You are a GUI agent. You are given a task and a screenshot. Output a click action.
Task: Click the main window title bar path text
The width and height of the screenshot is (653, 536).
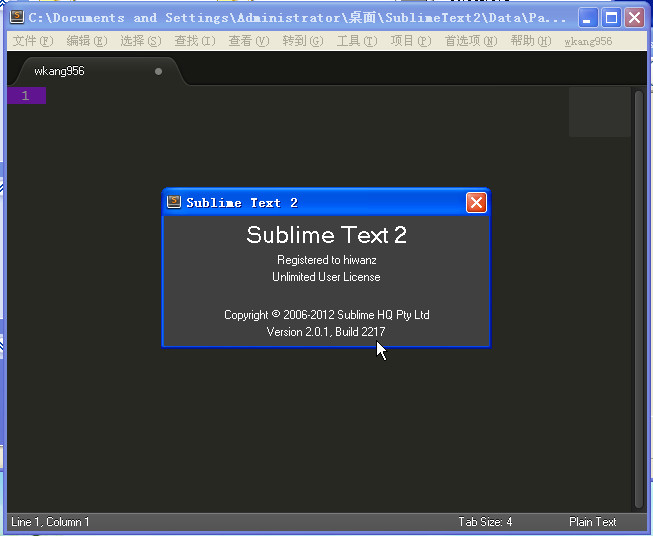pyautogui.click(x=297, y=18)
